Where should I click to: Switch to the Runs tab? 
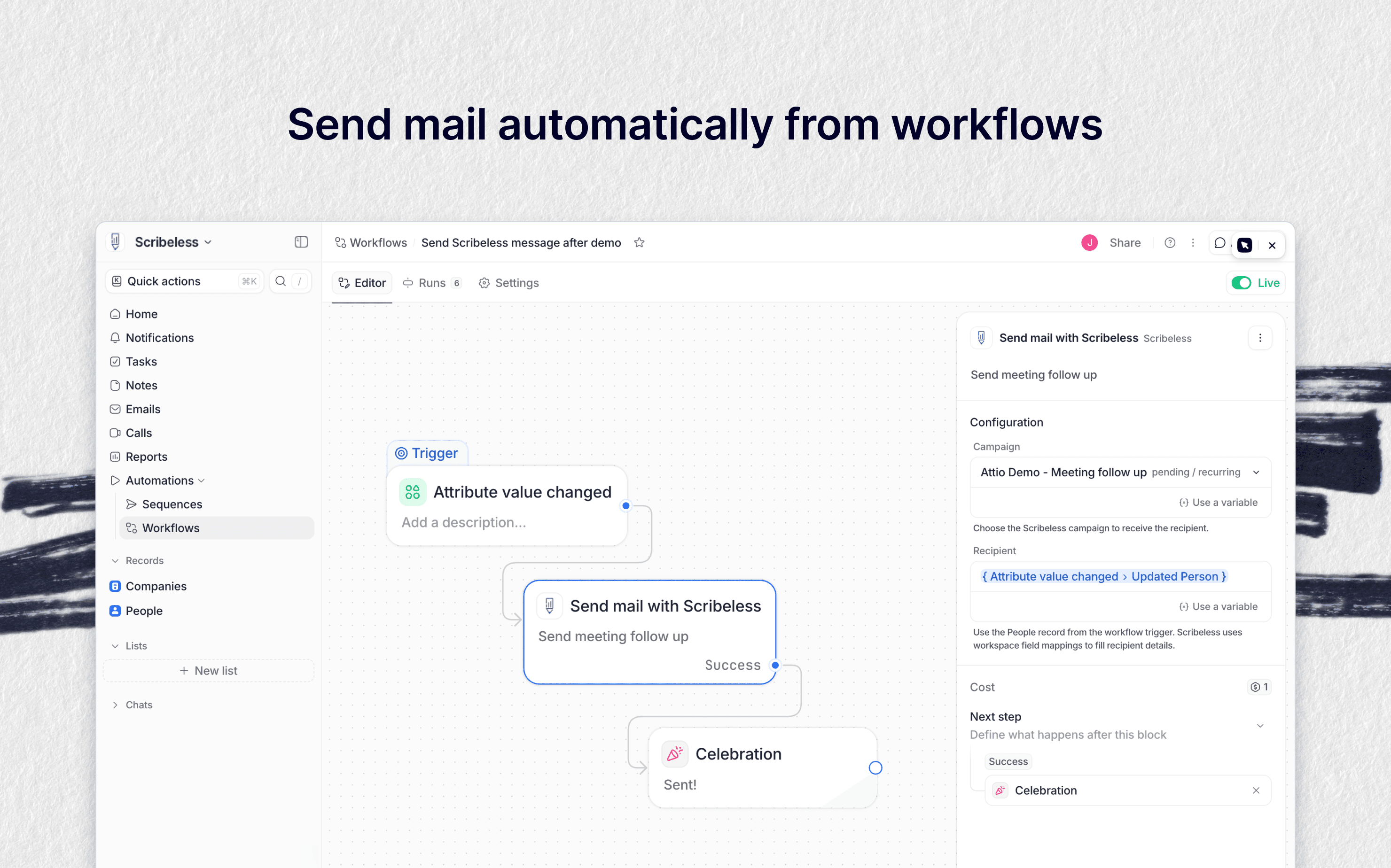coord(432,283)
